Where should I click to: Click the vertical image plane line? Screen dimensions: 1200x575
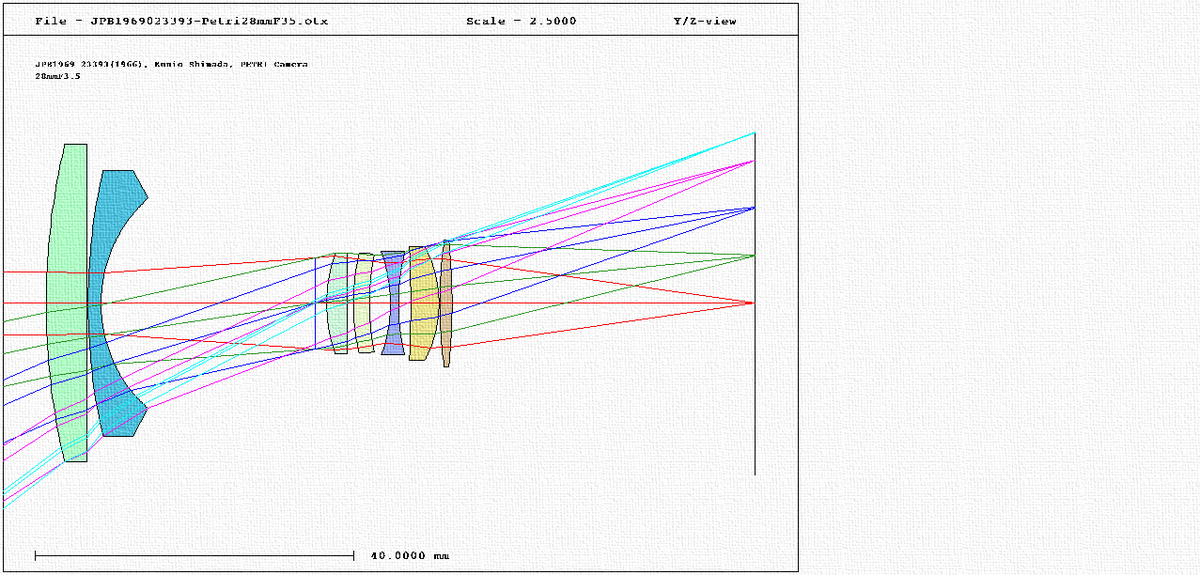coord(755,303)
